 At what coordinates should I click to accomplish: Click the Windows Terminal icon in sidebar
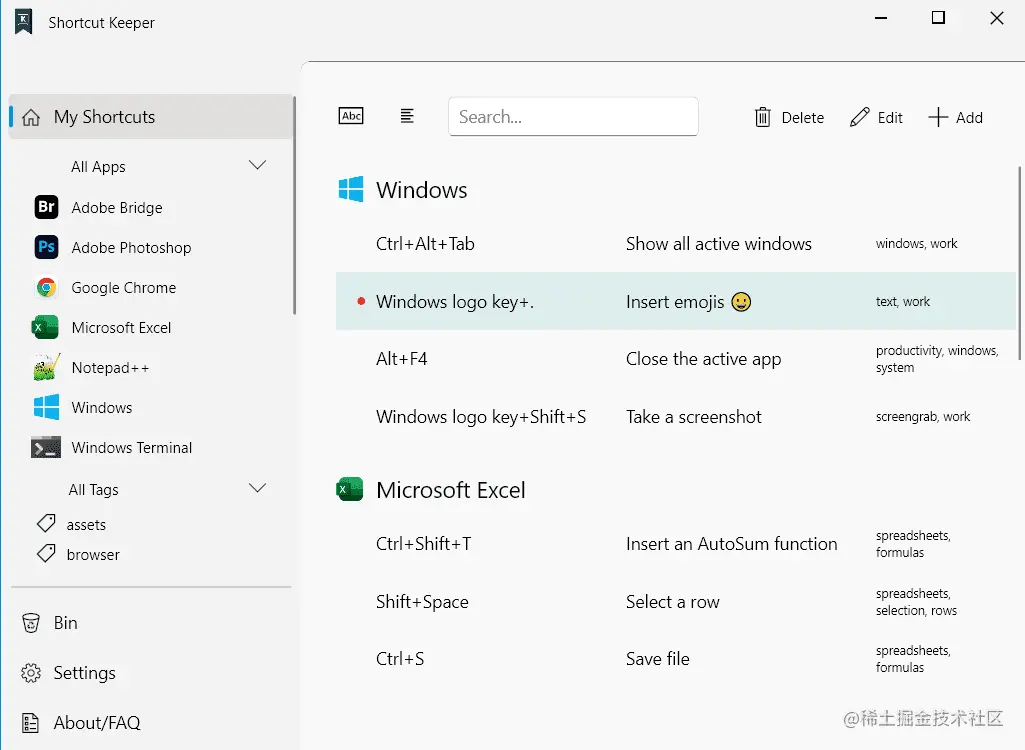(x=46, y=447)
